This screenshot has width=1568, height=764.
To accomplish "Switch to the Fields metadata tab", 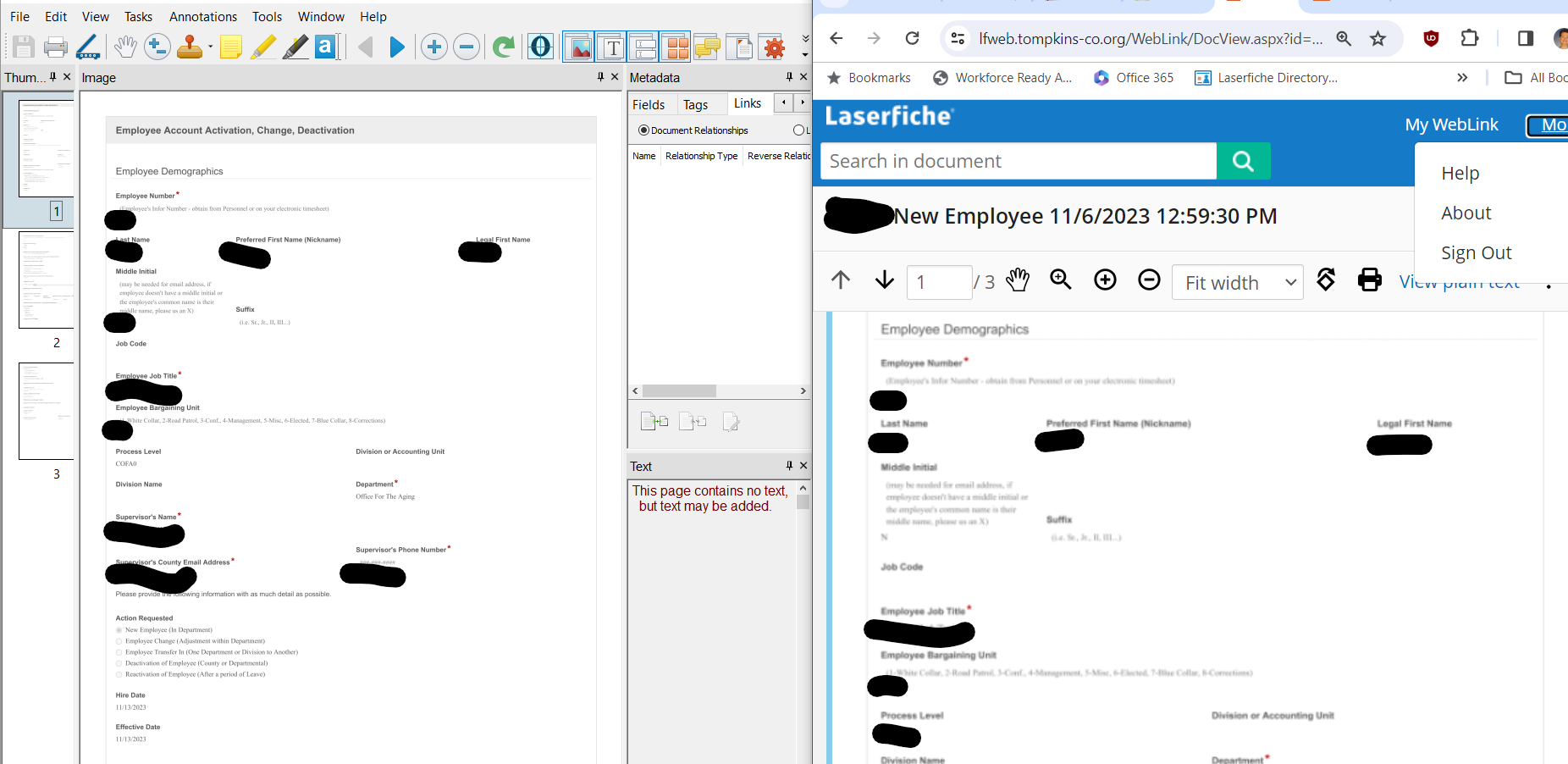I will (x=649, y=104).
